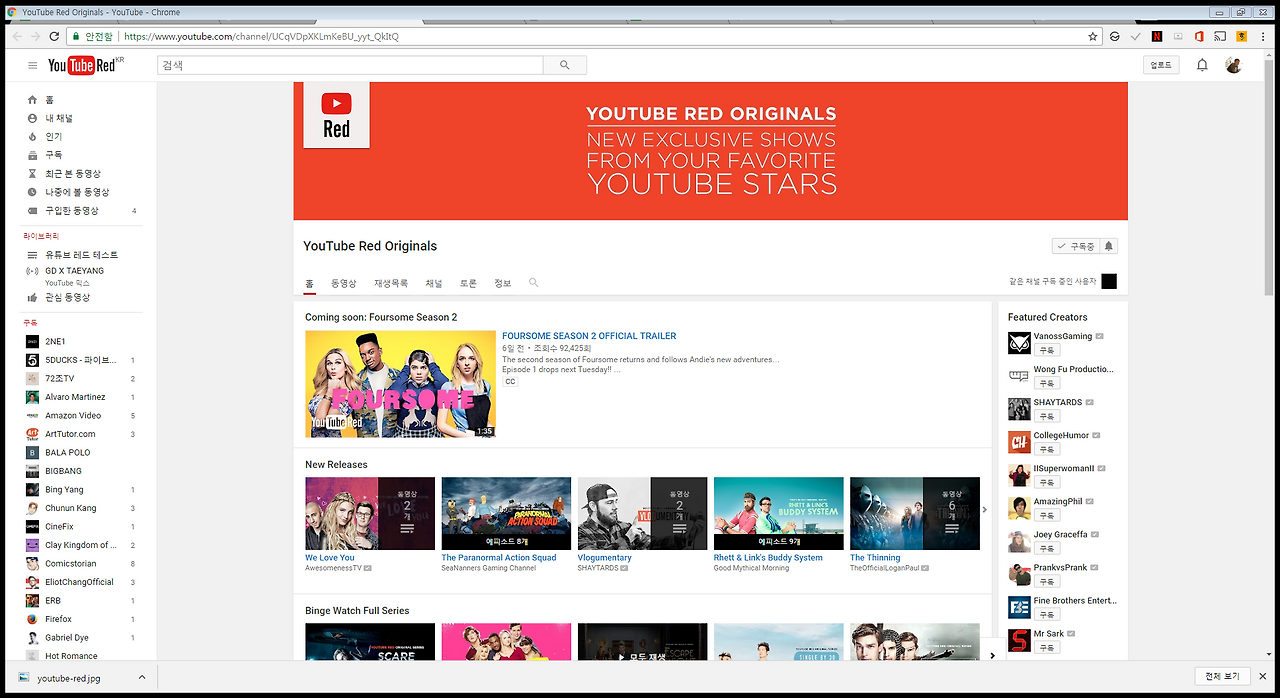Open Firefox subscription channel
This screenshot has height=698, width=1280.
point(58,619)
